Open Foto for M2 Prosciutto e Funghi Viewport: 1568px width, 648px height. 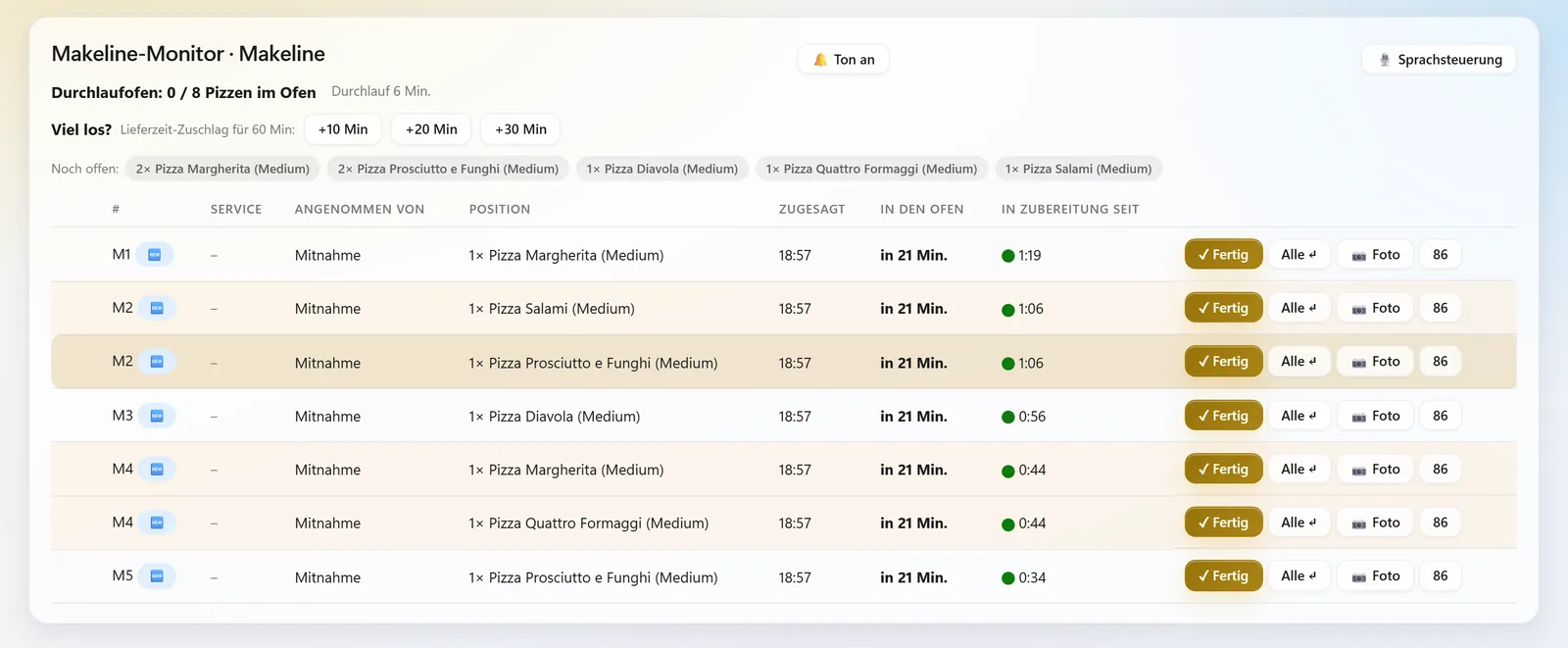pyautogui.click(x=1376, y=362)
